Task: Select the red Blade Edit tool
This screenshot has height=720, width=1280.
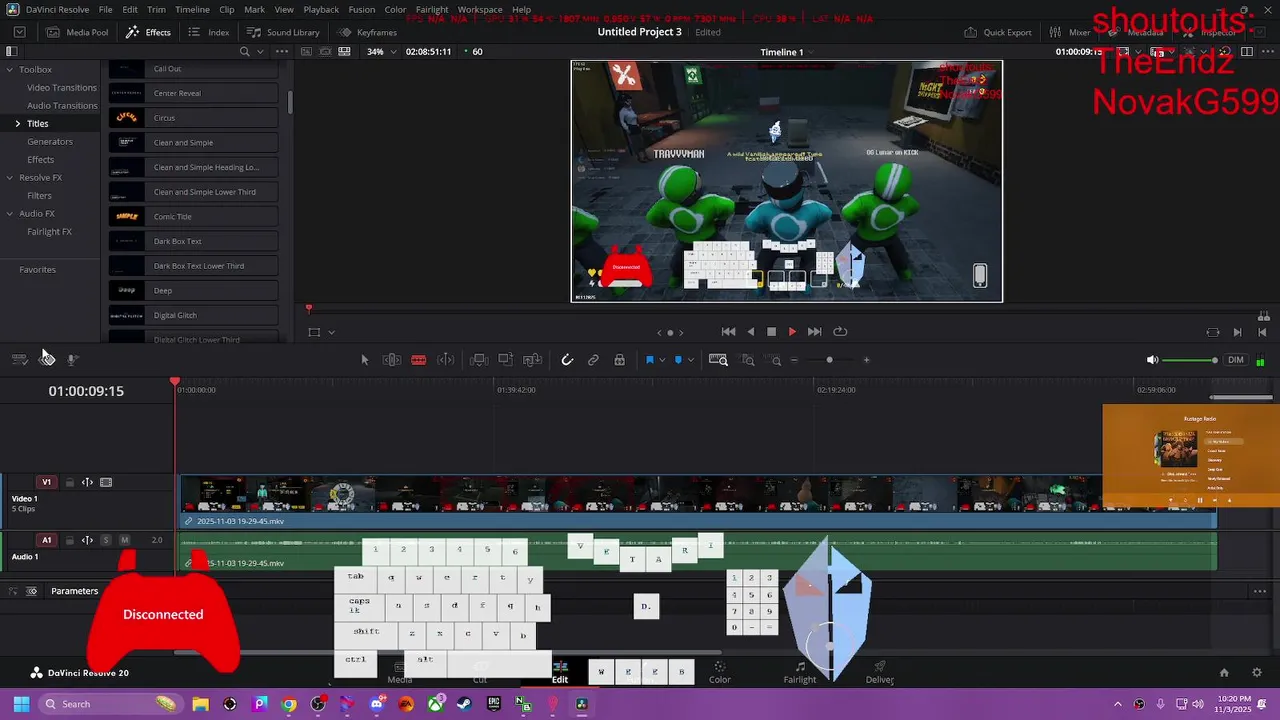Action: 419,360
